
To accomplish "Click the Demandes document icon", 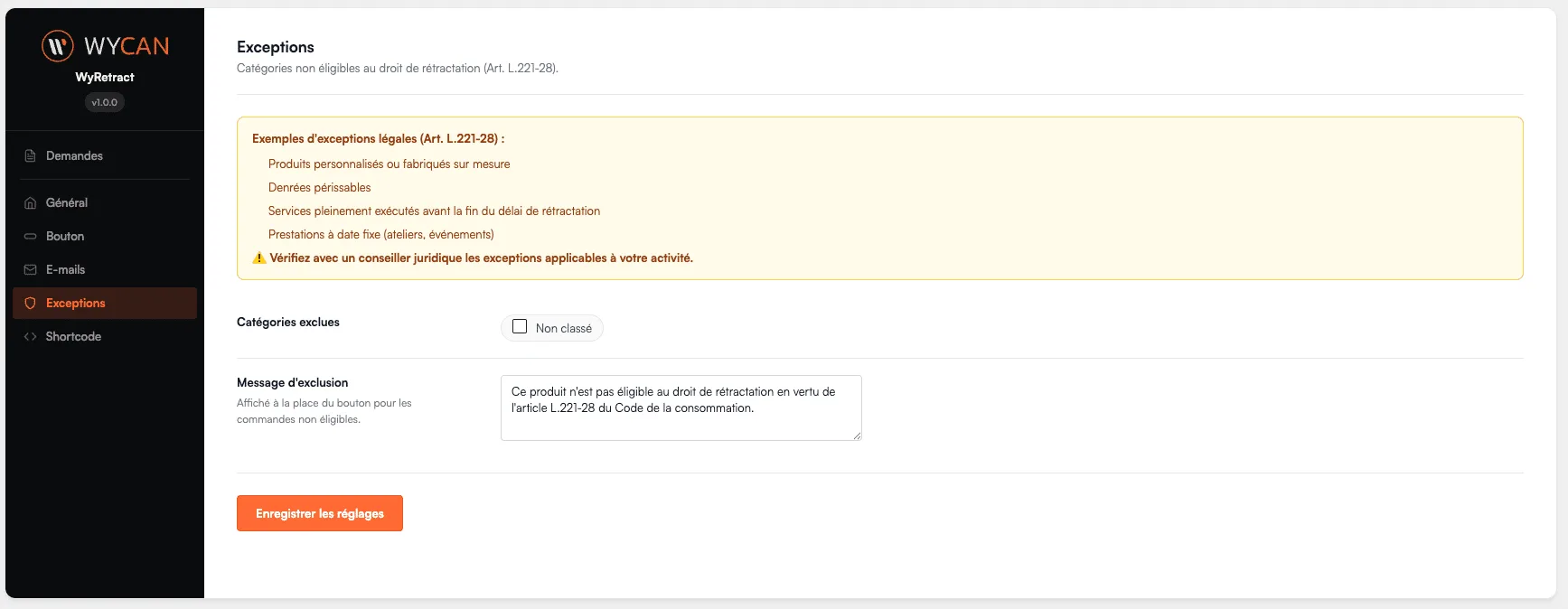I will pyautogui.click(x=30, y=155).
